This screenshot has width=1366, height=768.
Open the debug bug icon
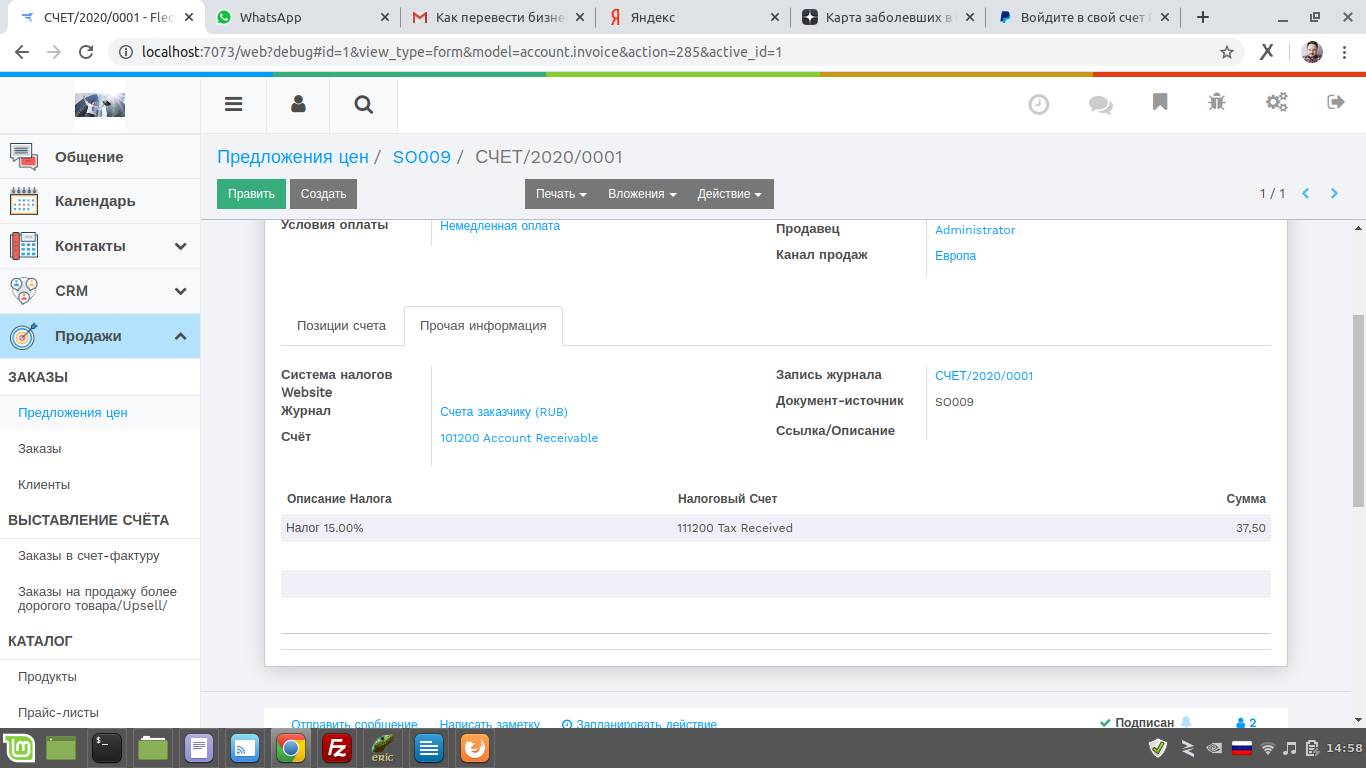1217,102
